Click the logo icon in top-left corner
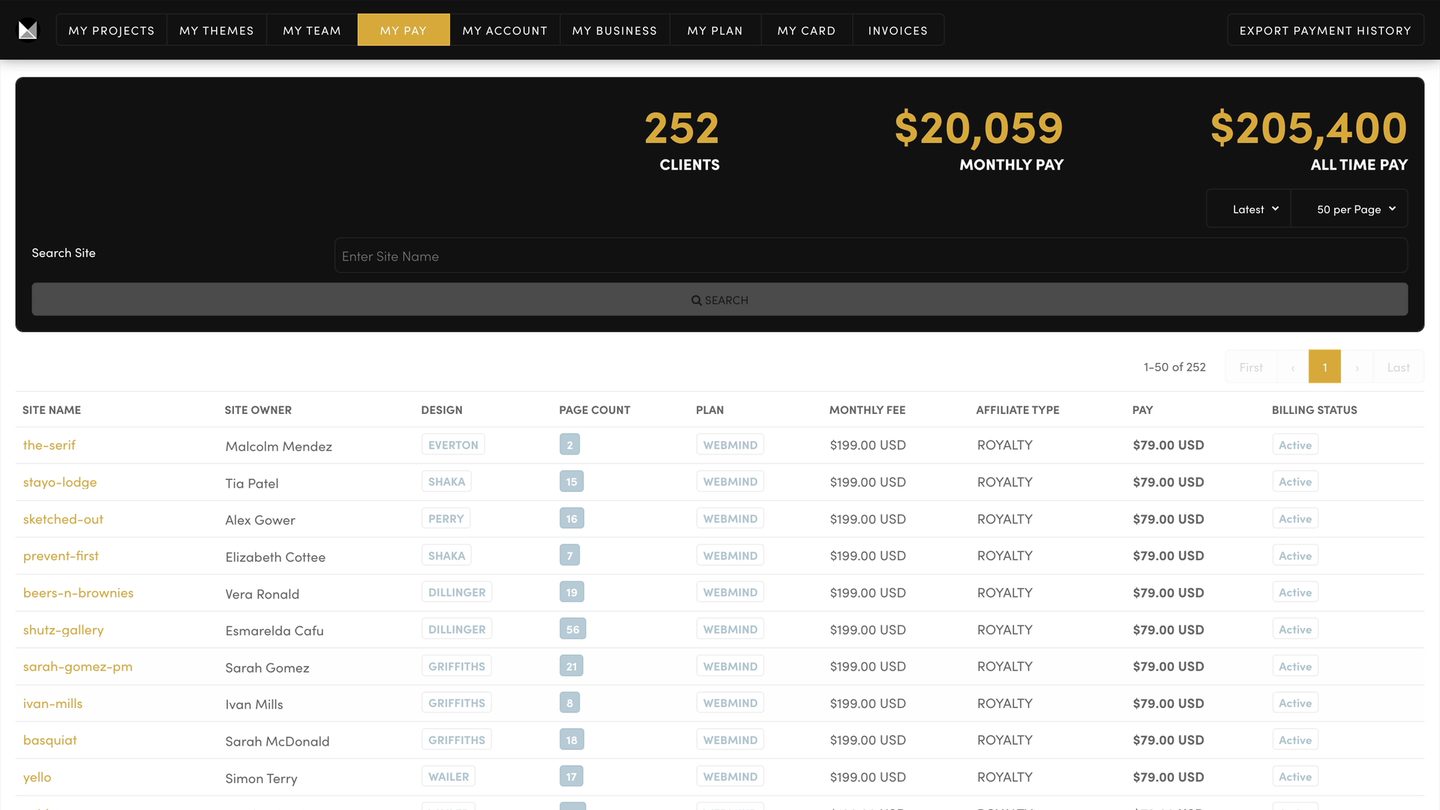Viewport: 1440px width, 810px height. [x=28, y=30]
